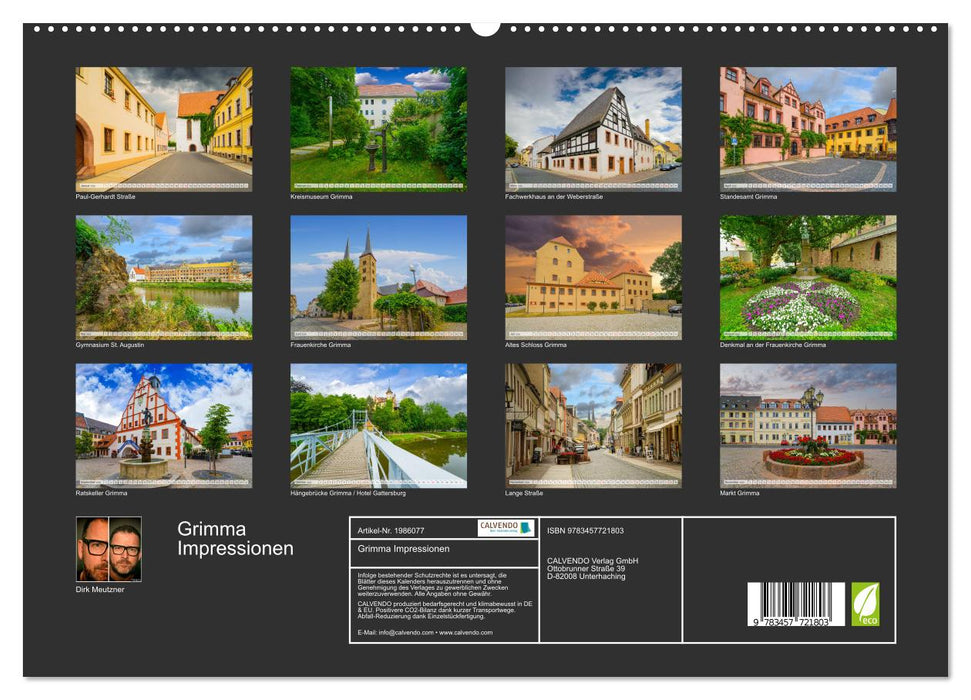
Task: Click the Standesamt Grimma thumbnail
Action: [x=806, y=125]
